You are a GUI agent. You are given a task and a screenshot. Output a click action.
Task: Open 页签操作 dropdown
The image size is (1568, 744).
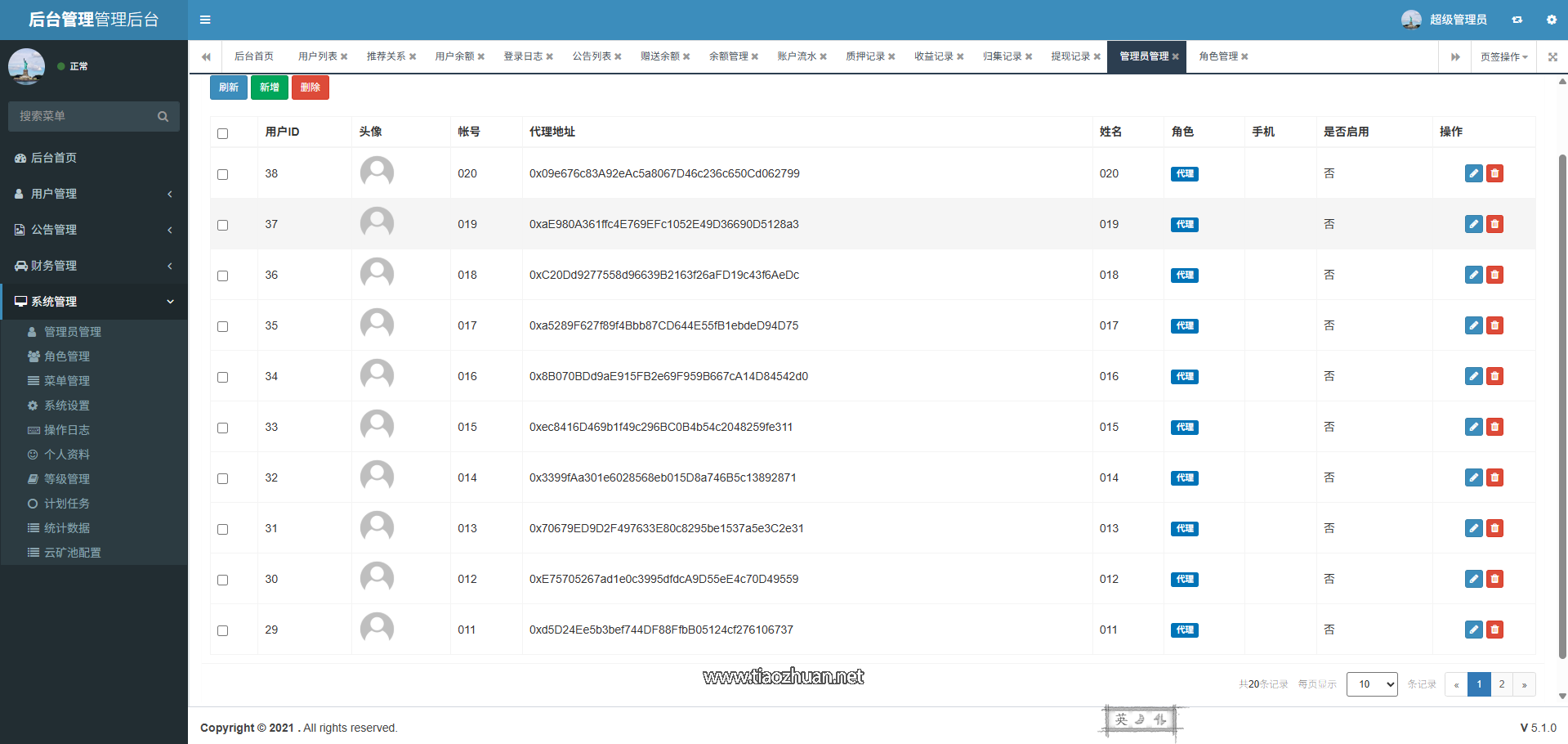tap(1503, 56)
